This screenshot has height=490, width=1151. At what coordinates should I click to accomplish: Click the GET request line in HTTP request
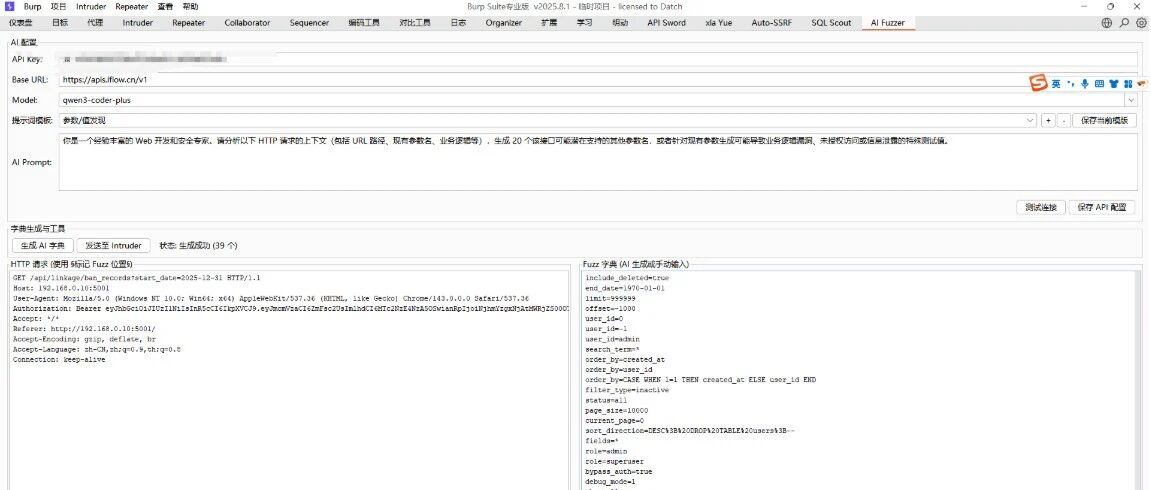(137, 278)
